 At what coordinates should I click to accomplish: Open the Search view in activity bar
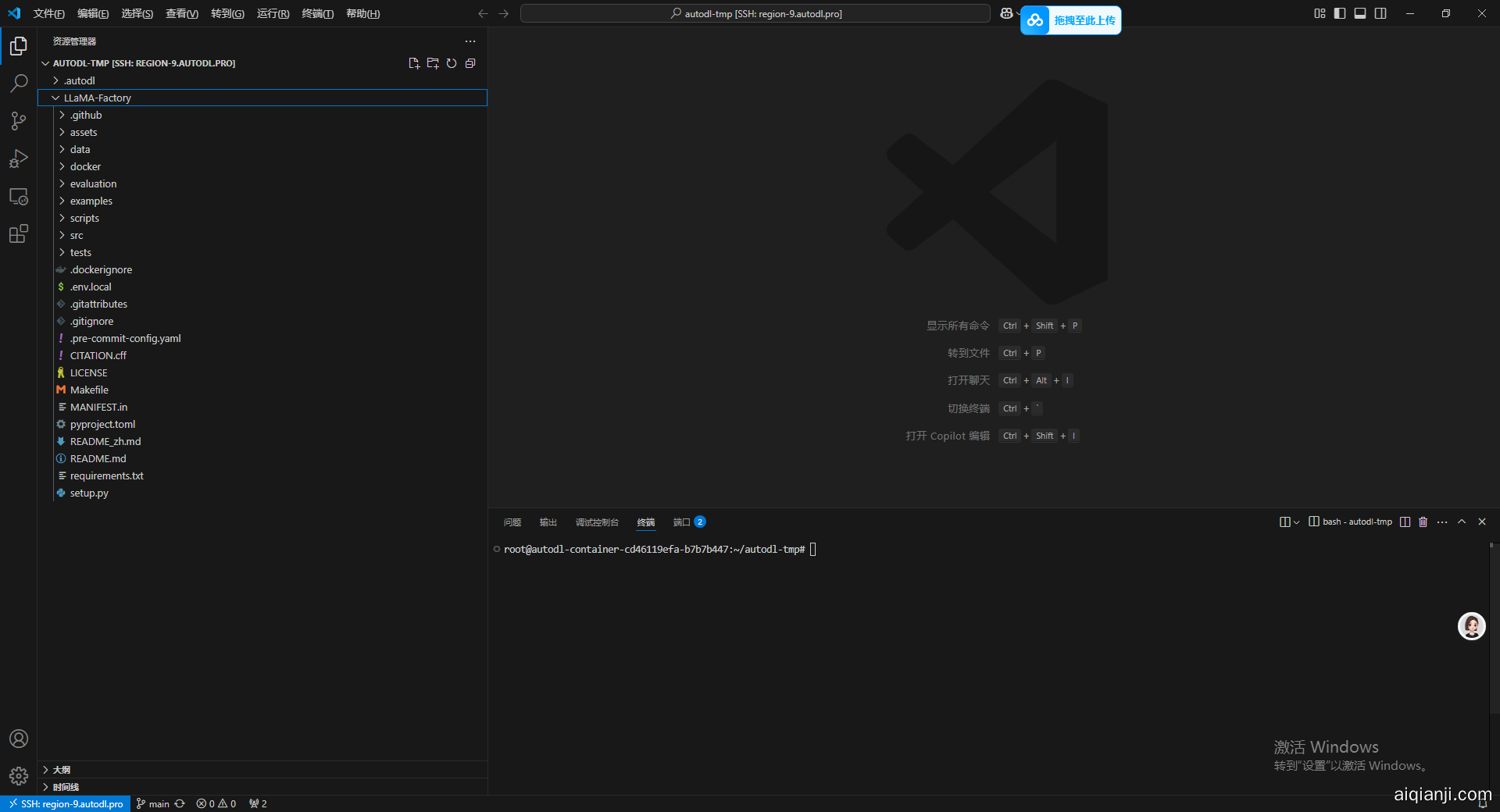19,83
